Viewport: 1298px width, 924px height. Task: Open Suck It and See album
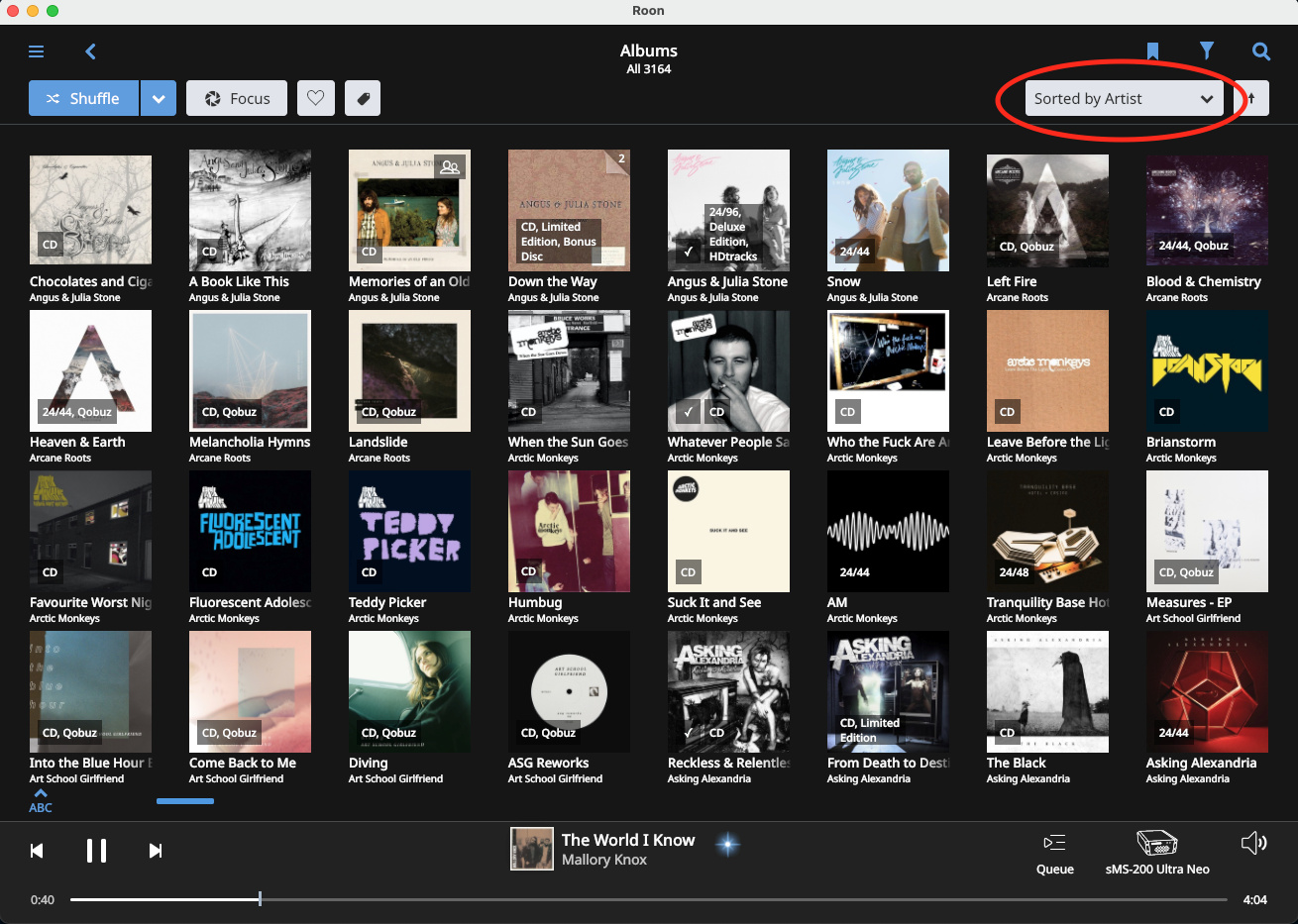pos(728,531)
